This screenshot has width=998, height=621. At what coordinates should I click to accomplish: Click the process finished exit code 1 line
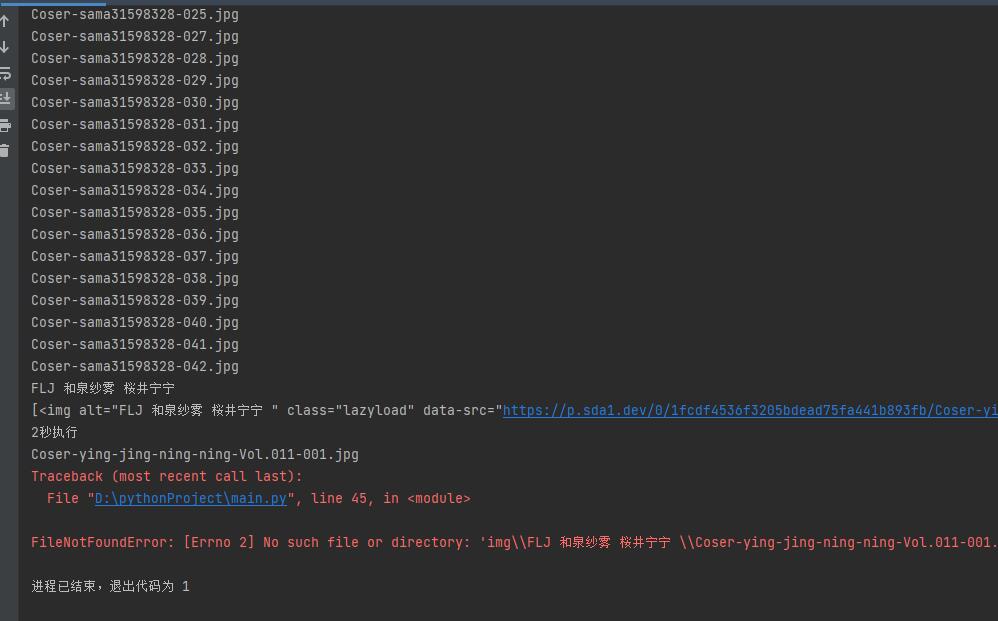click(110, 586)
